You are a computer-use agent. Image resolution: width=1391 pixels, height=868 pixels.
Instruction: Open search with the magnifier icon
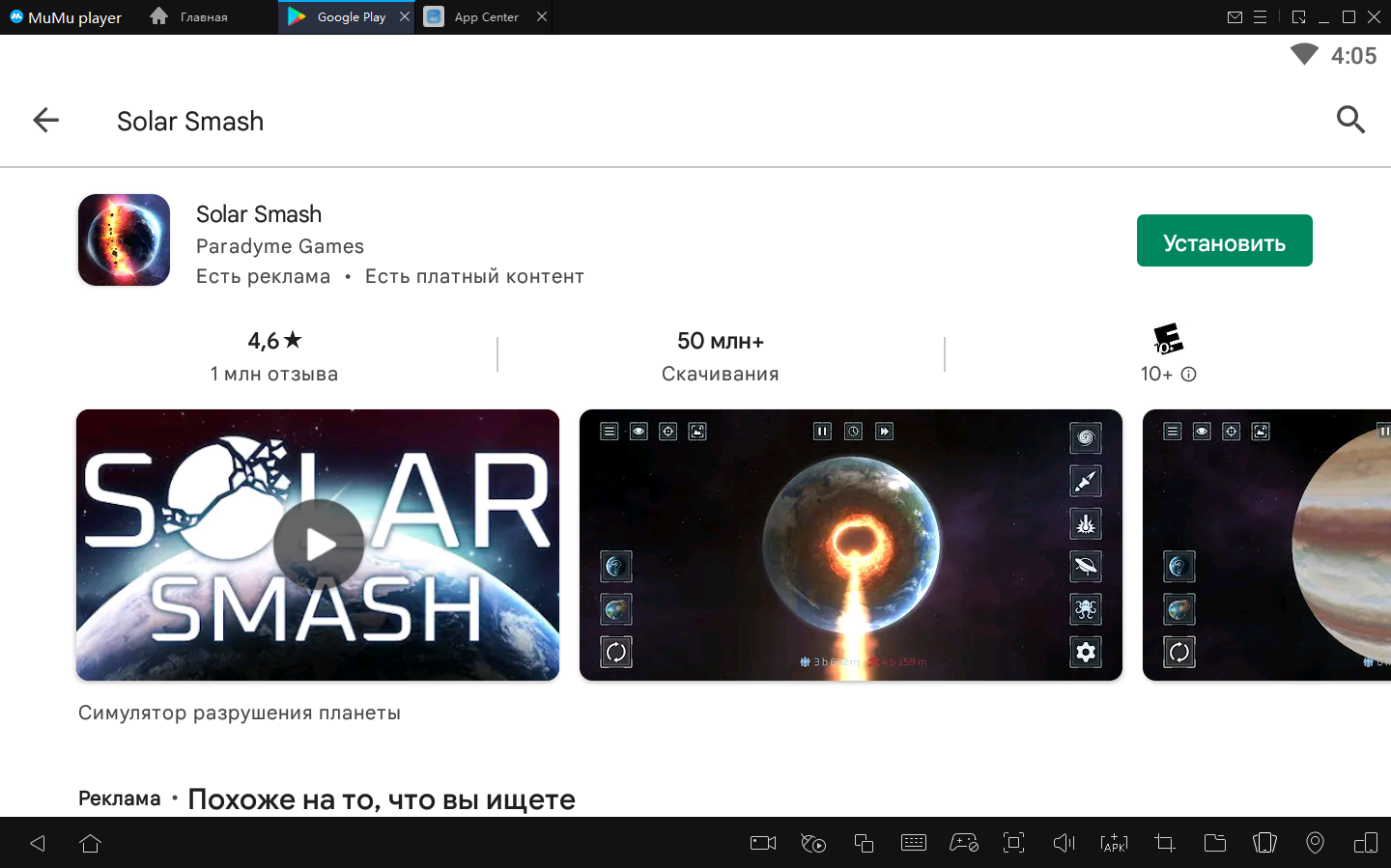1349,121
